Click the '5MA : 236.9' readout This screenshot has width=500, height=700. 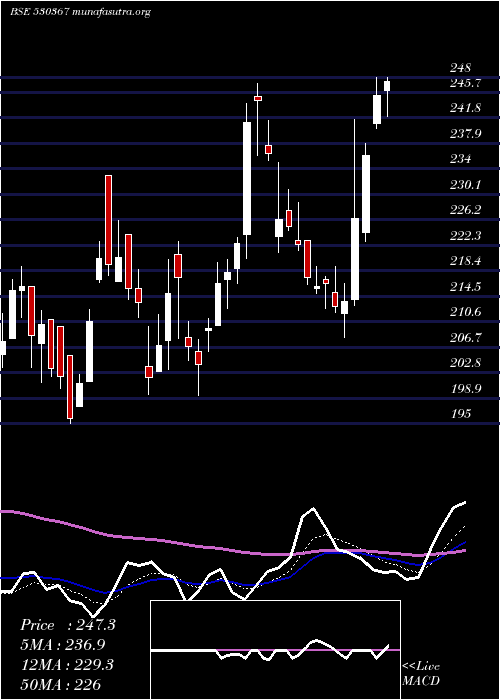[63, 645]
